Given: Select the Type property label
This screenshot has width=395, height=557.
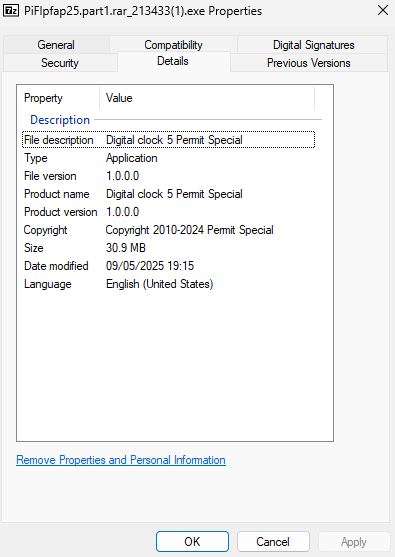Looking at the screenshot, I should [x=36, y=158].
